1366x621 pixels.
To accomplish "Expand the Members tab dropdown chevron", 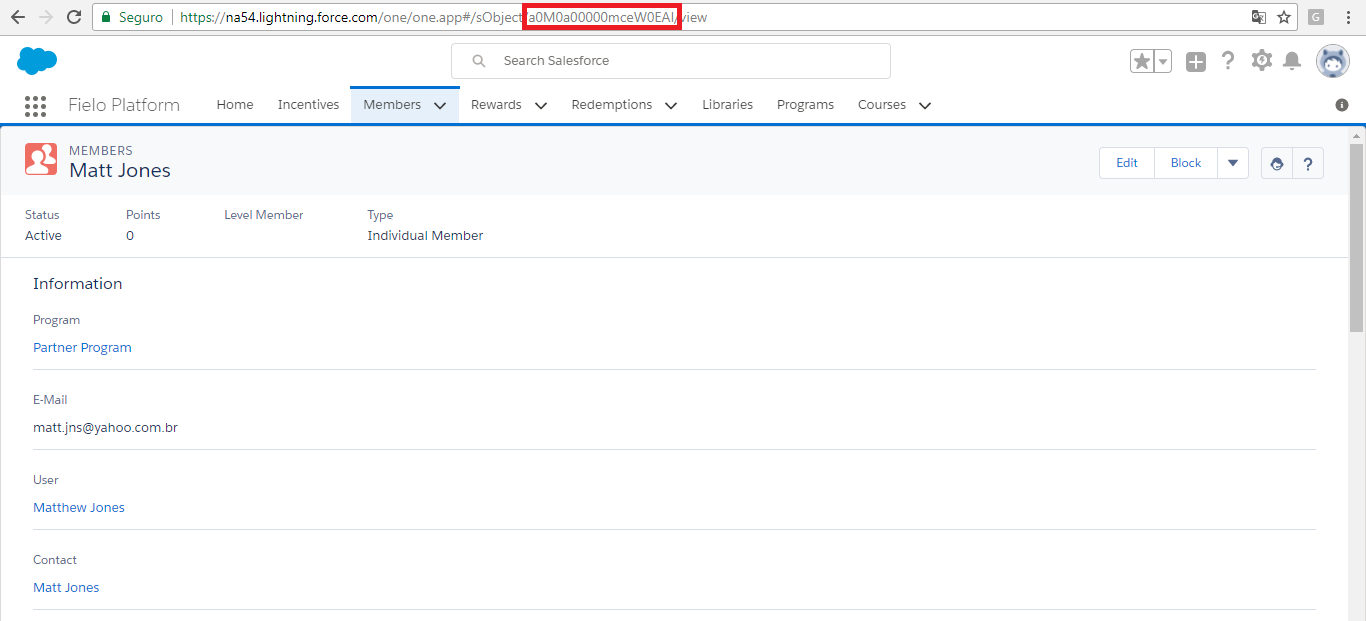I will [440, 105].
